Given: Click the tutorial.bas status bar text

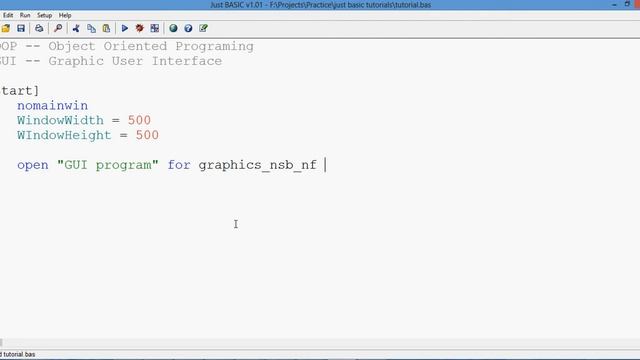Looking at the screenshot, I should coord(19,354).
